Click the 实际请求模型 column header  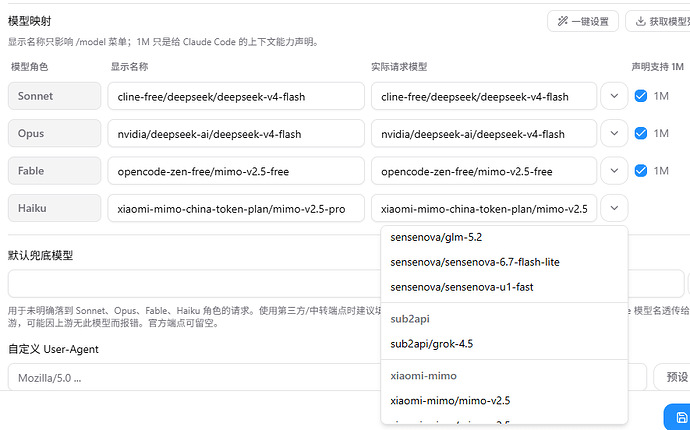click(399, 67)
